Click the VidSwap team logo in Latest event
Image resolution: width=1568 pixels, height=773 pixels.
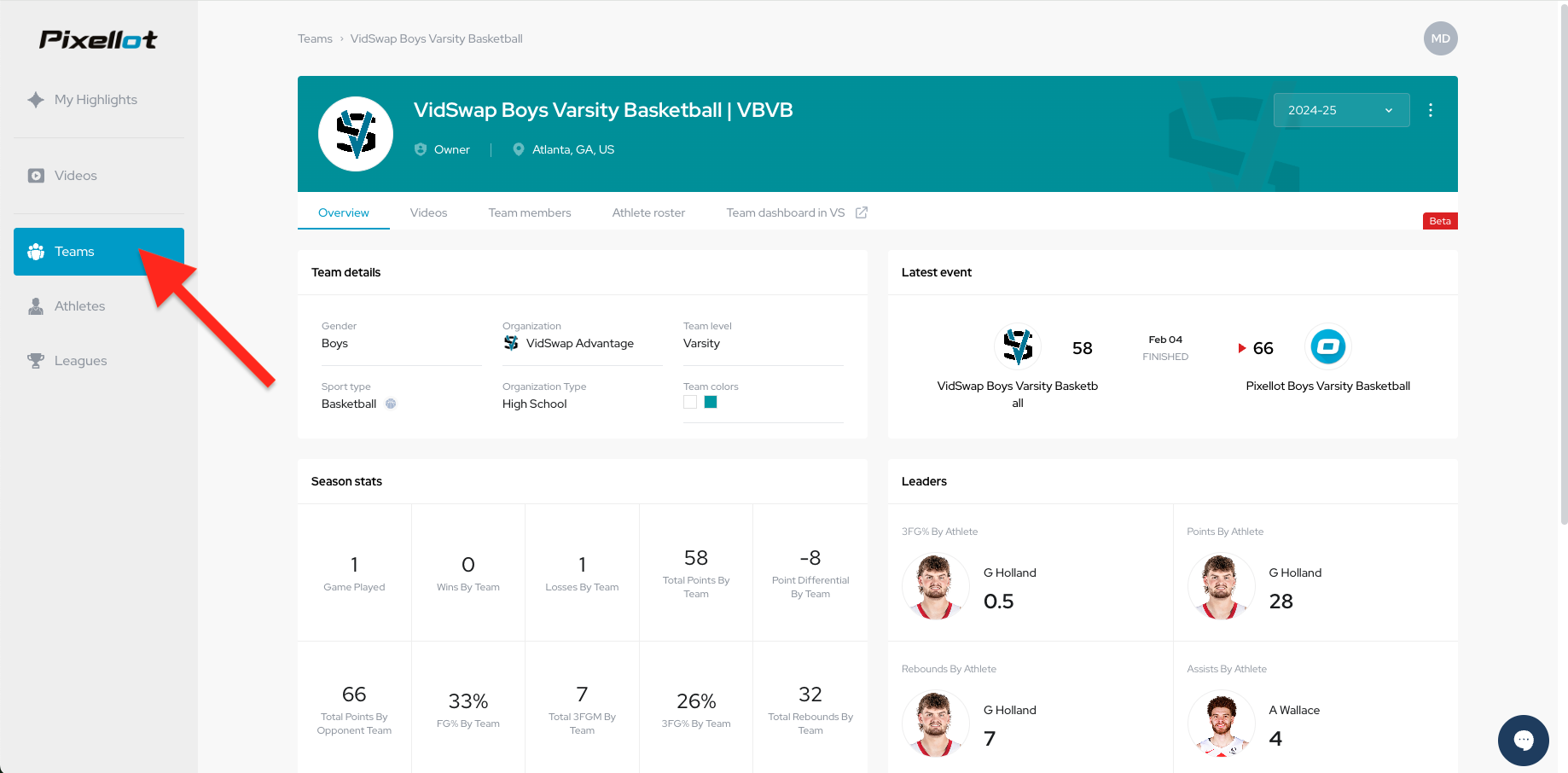tap(1018, 346)
